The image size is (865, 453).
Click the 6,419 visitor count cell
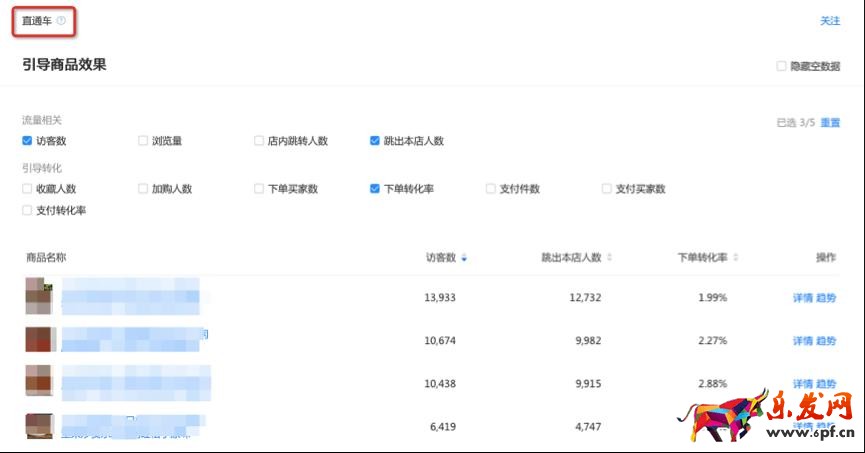click(443, 427)
